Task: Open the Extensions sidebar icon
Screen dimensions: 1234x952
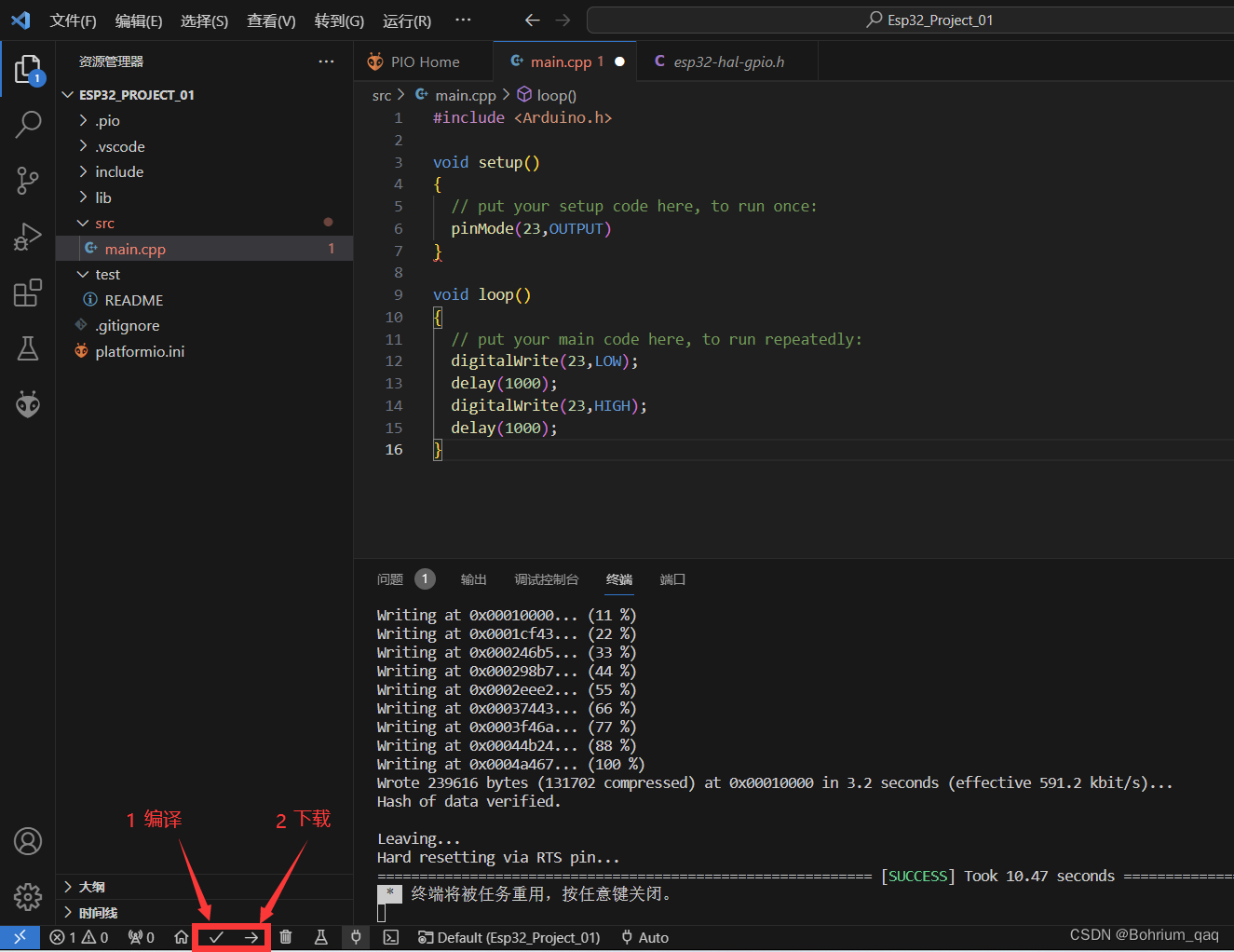Action: (x=27, y=292)
